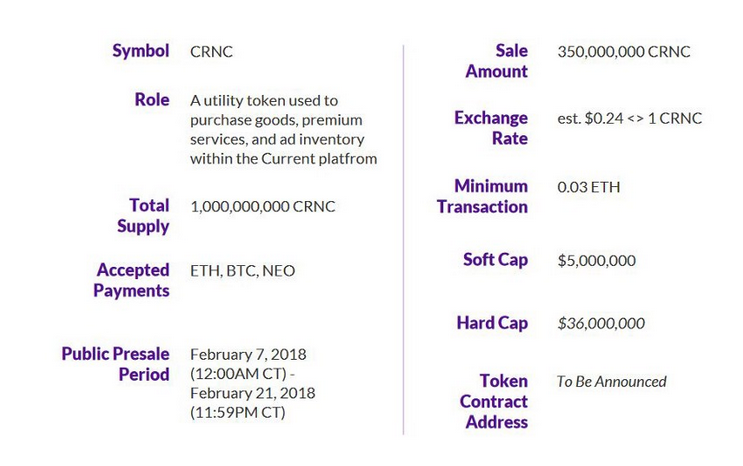743x466 pixels.
Task: Select the est. $0.24 exchange rate value
Action: pos(630,118)
